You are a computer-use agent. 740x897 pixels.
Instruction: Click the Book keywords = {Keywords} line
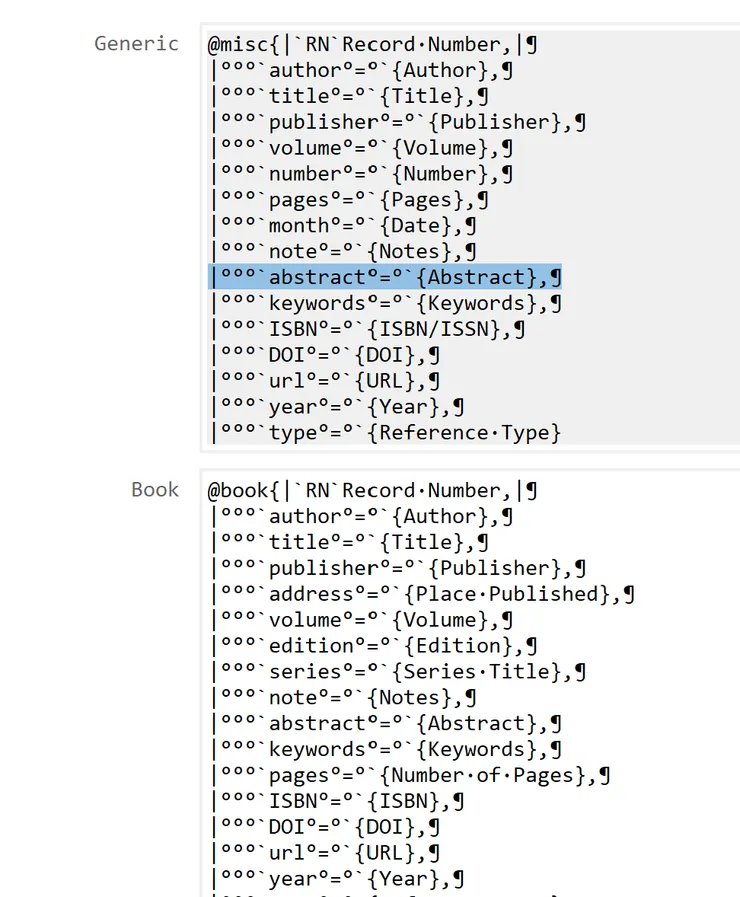[387, 750]
